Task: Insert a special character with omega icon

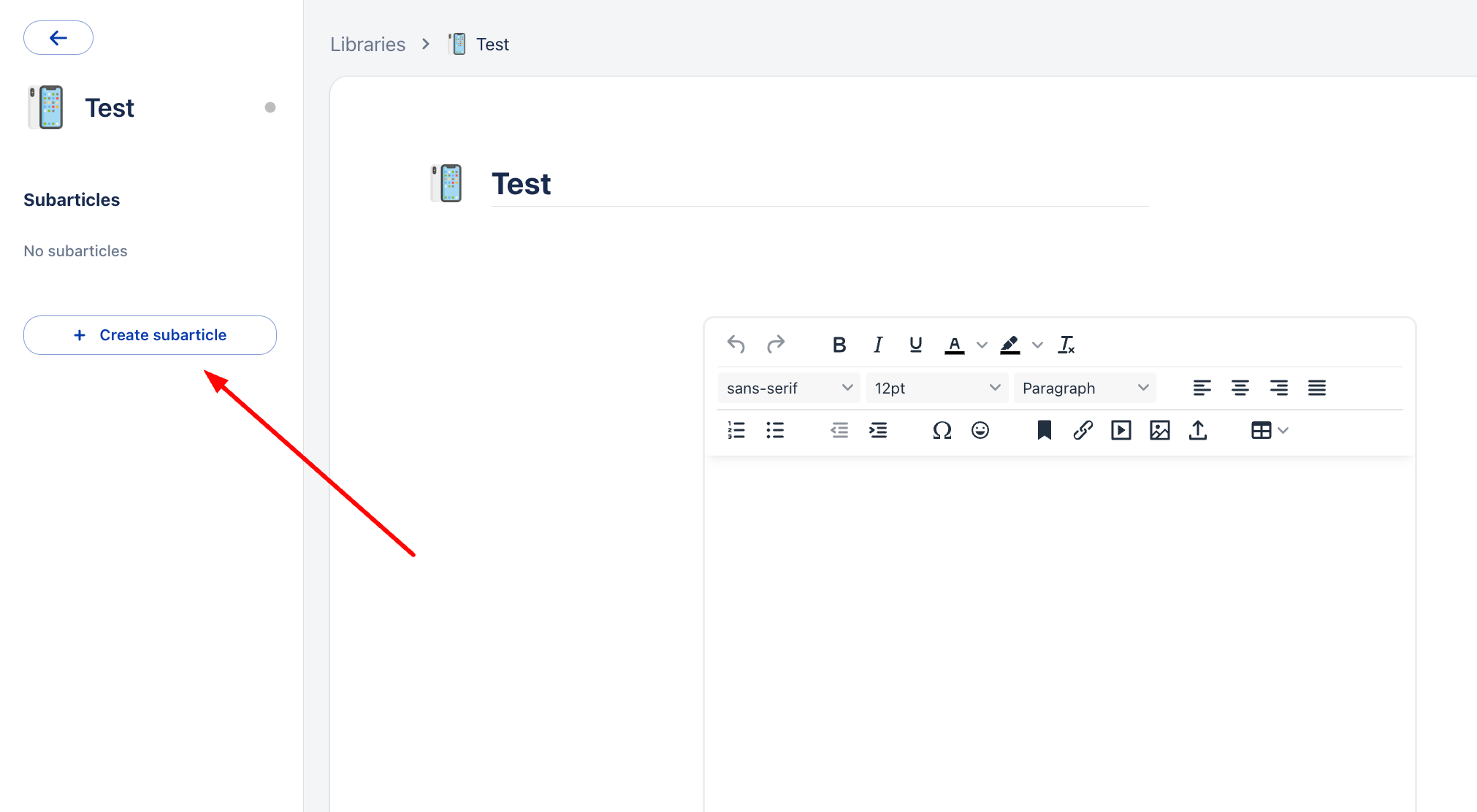Action: coord(942,431)
